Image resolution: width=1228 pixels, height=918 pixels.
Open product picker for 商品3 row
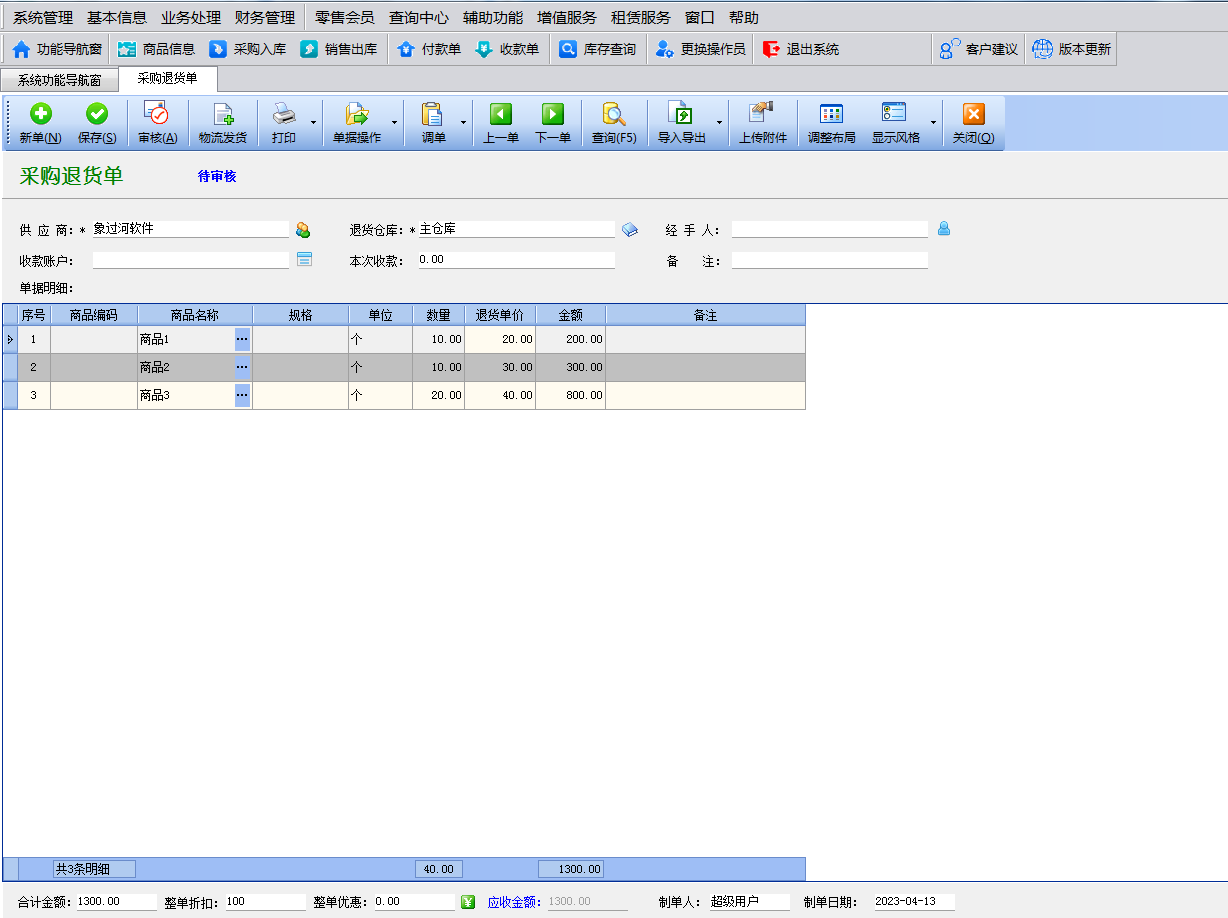(x=242, y=395)
